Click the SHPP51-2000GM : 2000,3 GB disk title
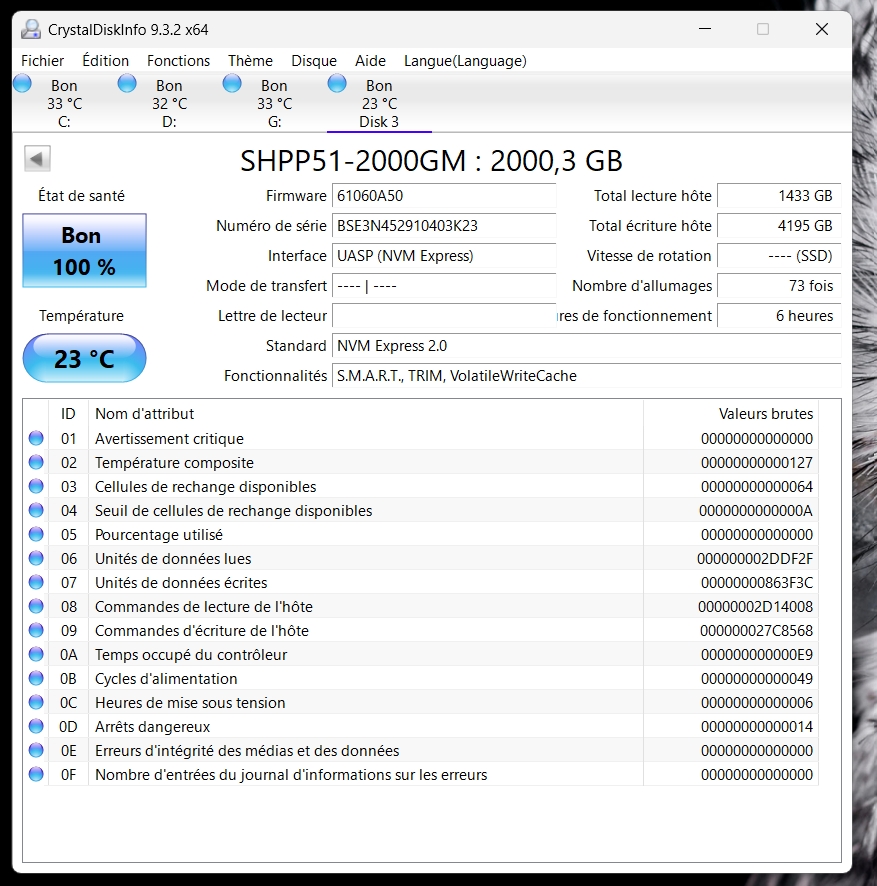 click(431, 160)
